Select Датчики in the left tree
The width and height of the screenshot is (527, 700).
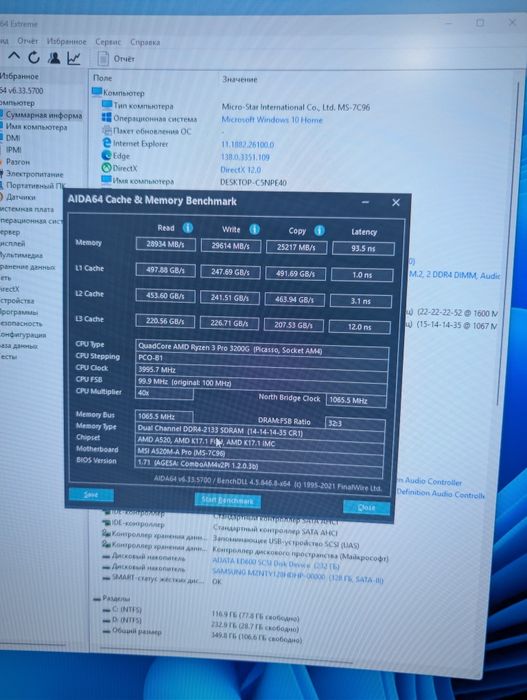click(x=20, y=197)
